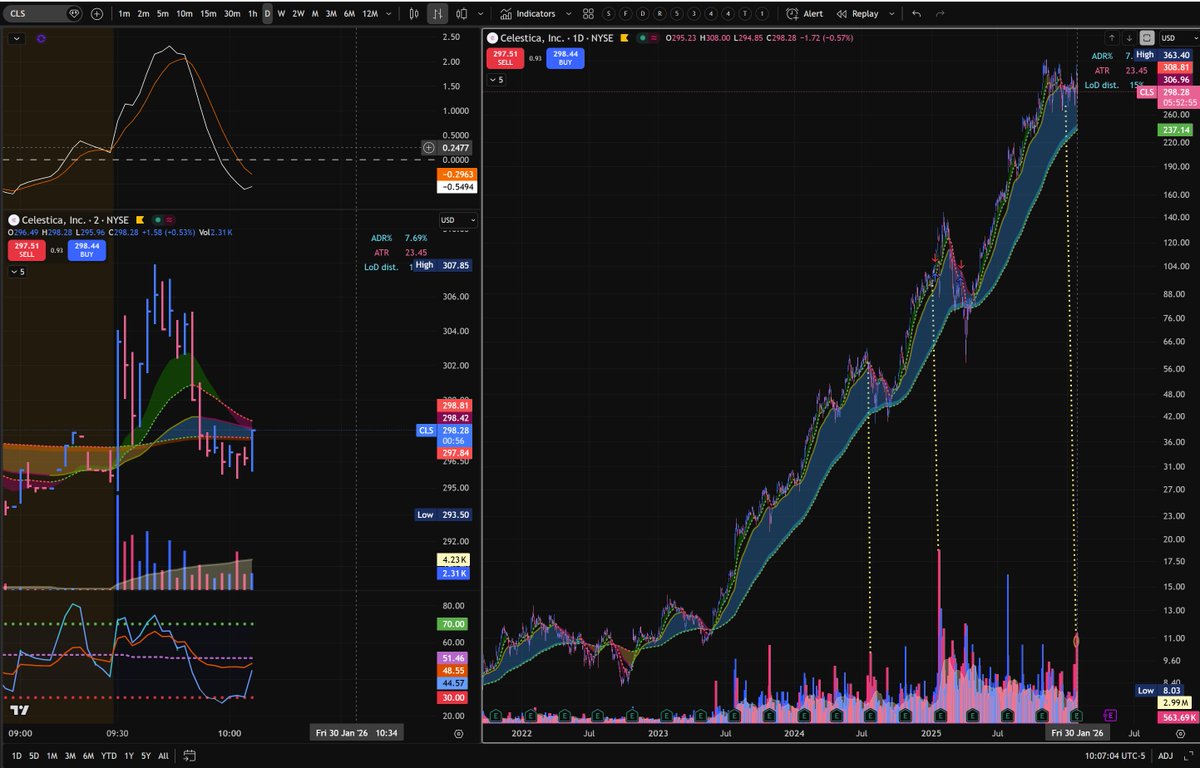Click the SELL 297.51 button on 2-minute chart
The image size is (1200, 768).
pyautogui.click(x=26, y=250)
